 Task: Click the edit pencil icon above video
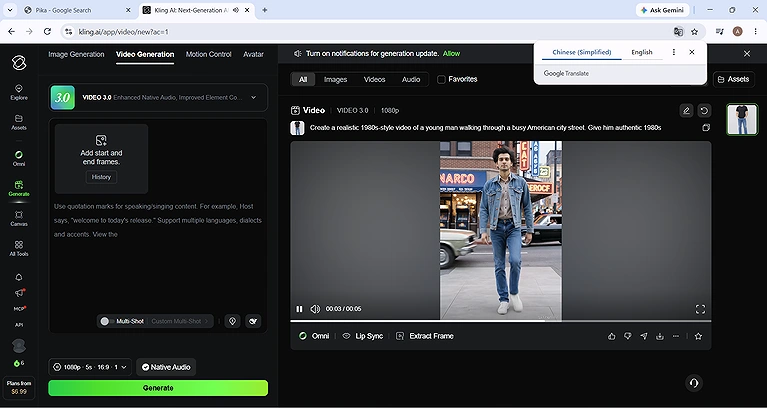(x=686, y=111)
